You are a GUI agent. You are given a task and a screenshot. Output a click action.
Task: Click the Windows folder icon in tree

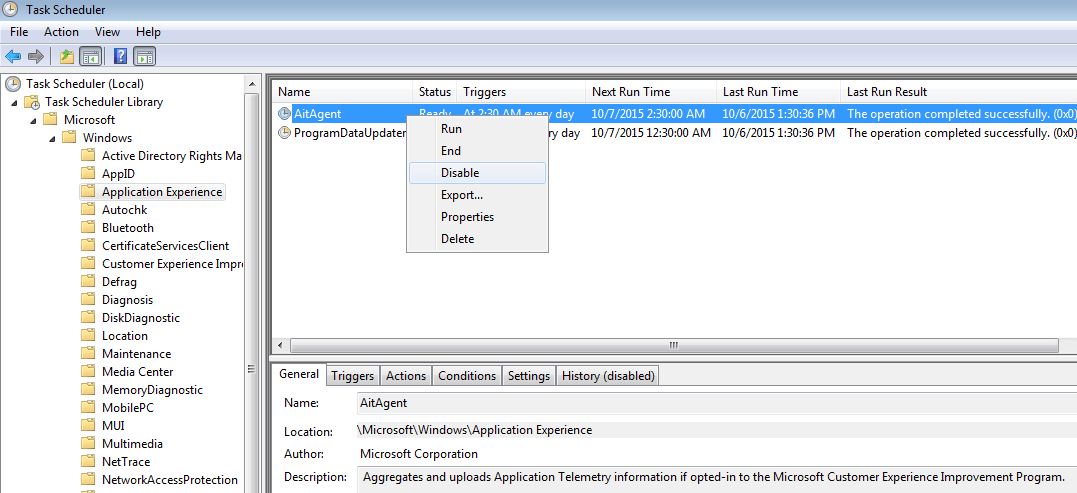(x=69, y=137)
